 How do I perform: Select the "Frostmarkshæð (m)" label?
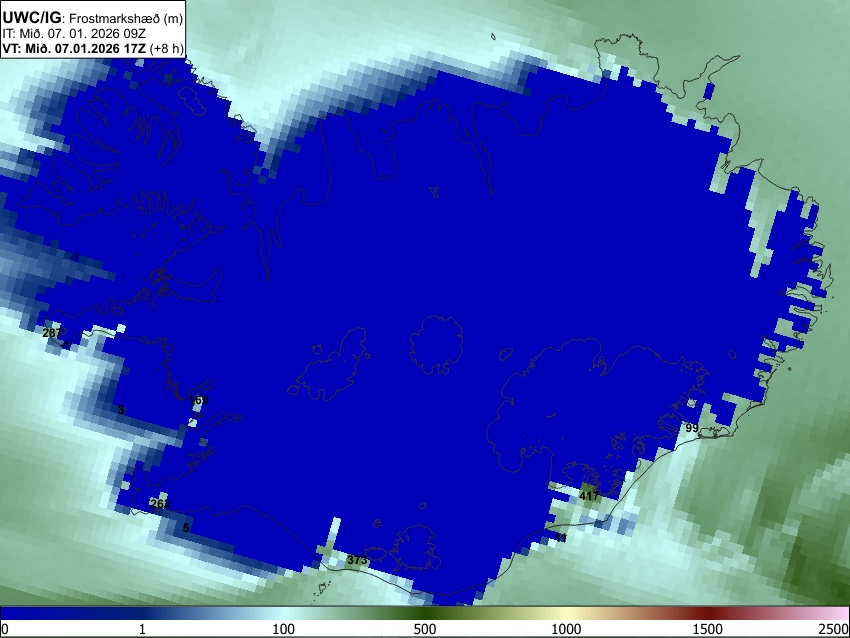126,18
